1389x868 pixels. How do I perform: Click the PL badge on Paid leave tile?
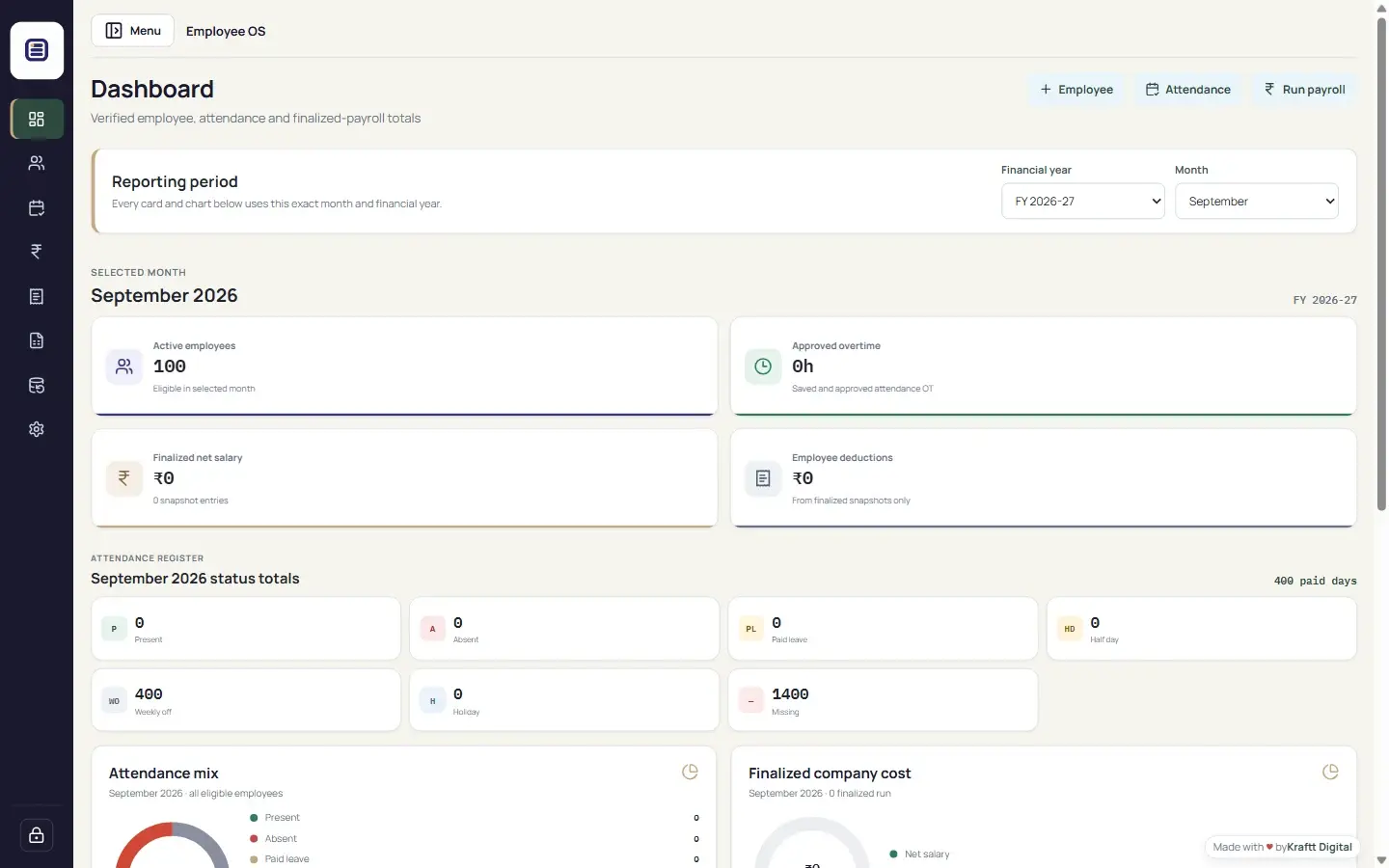(x=751, y=629)
